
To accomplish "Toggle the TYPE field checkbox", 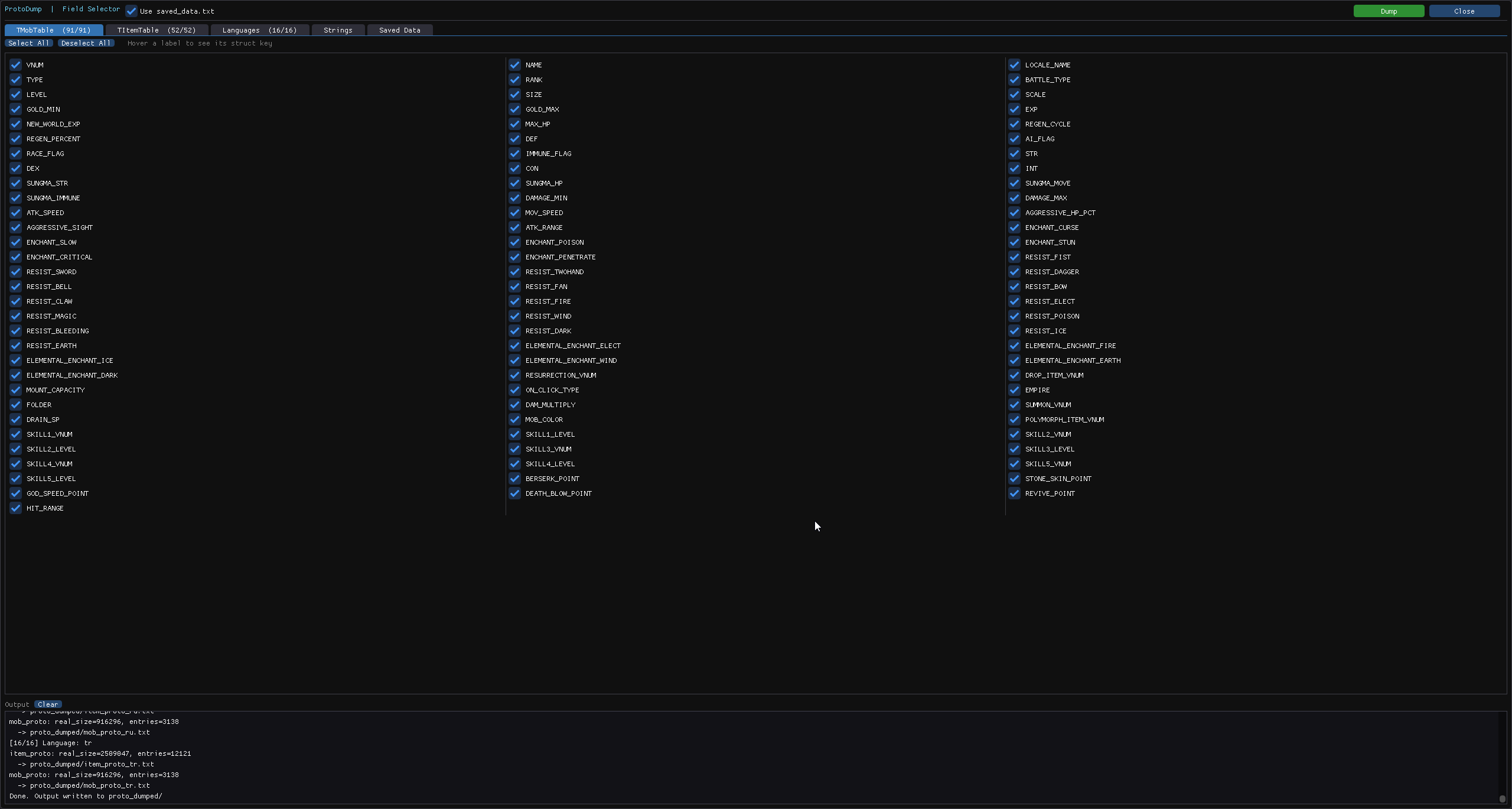I will (x=16, y=80).
